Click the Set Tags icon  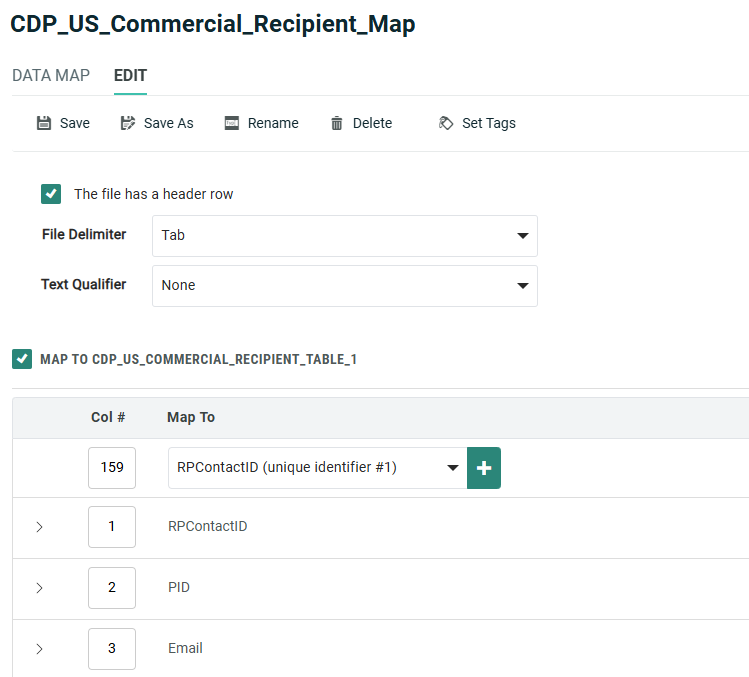pos(446,123)
